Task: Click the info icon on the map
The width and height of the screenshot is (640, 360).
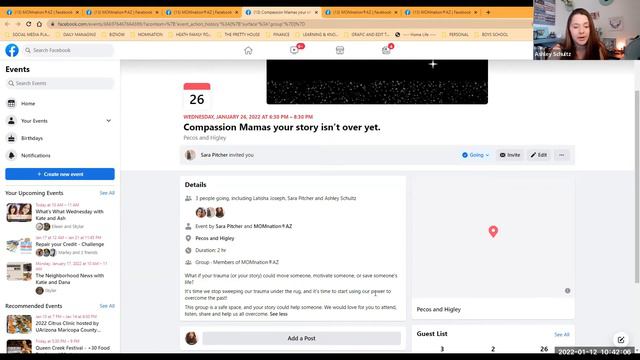Action: coord(567,291)
